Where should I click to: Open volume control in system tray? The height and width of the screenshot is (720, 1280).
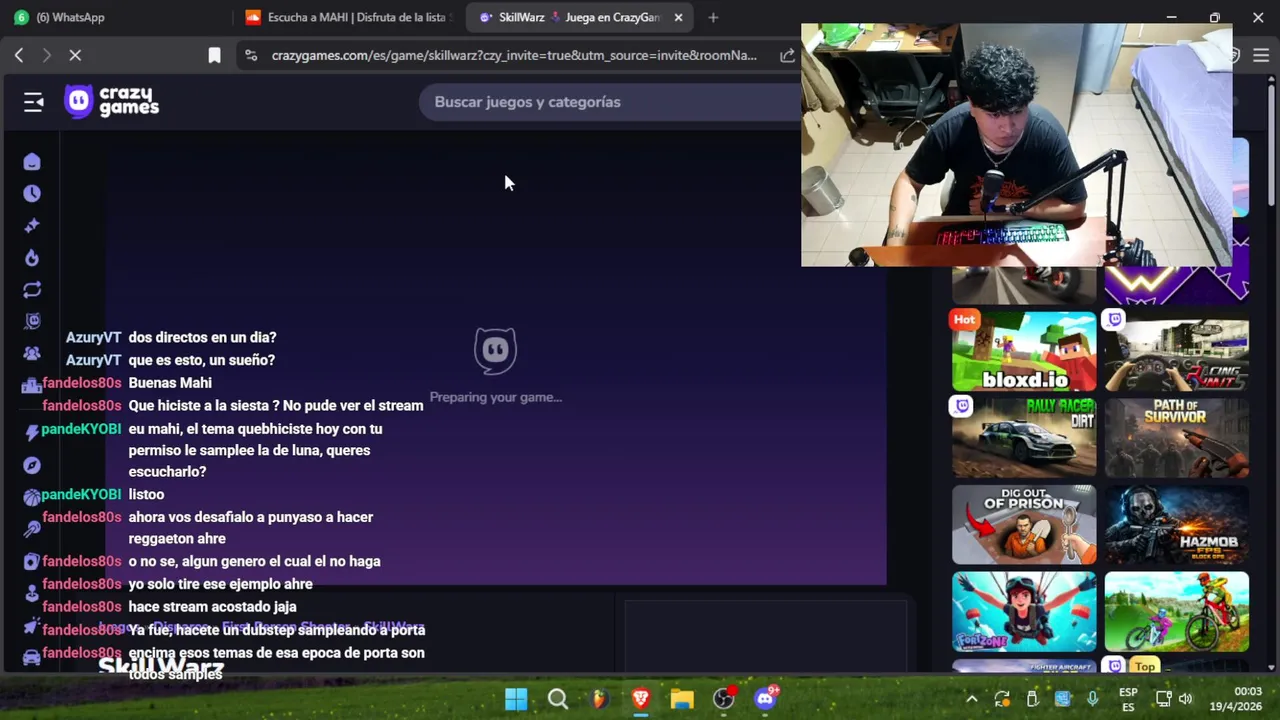(1186, 699)
